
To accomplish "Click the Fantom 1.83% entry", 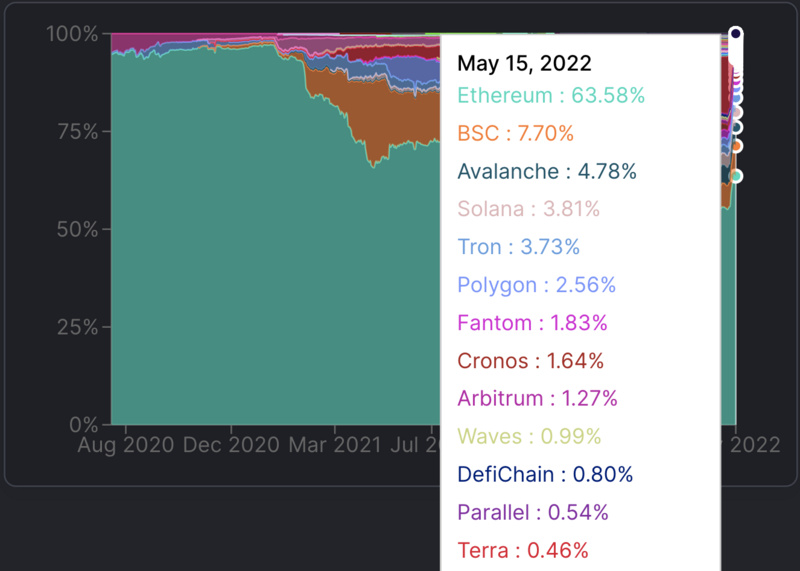I will click(532, 323).
